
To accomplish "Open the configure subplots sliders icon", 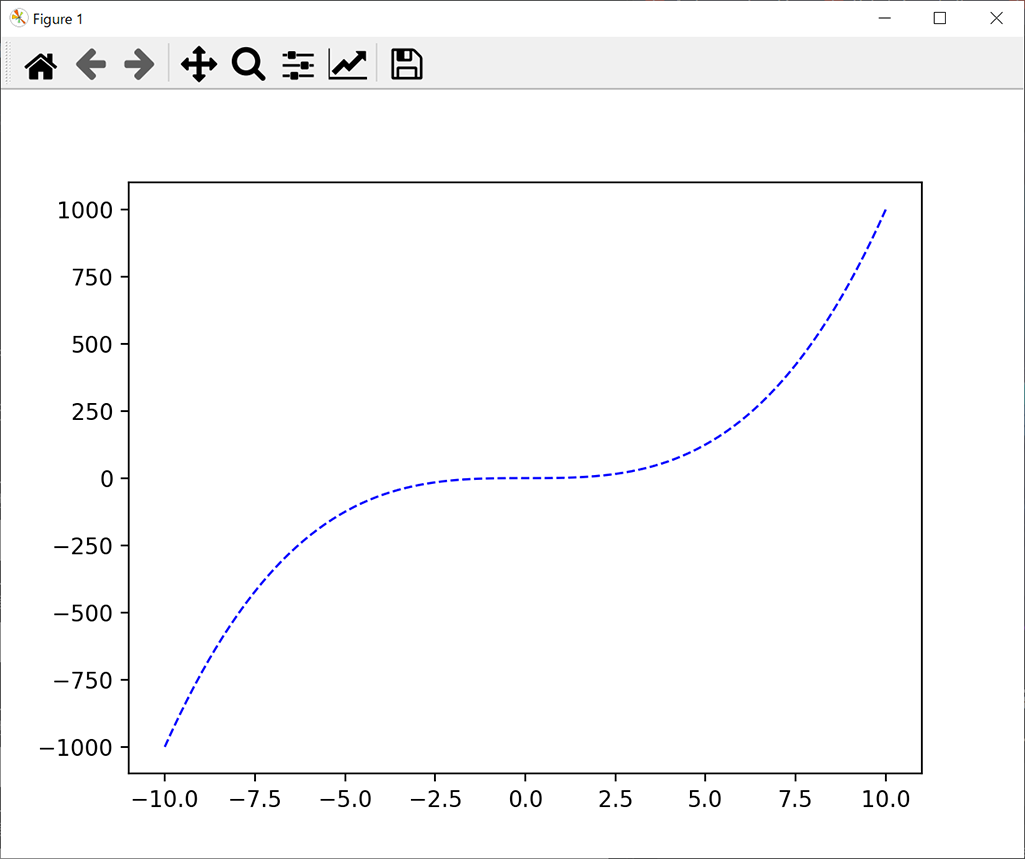I will coord(298,65).
